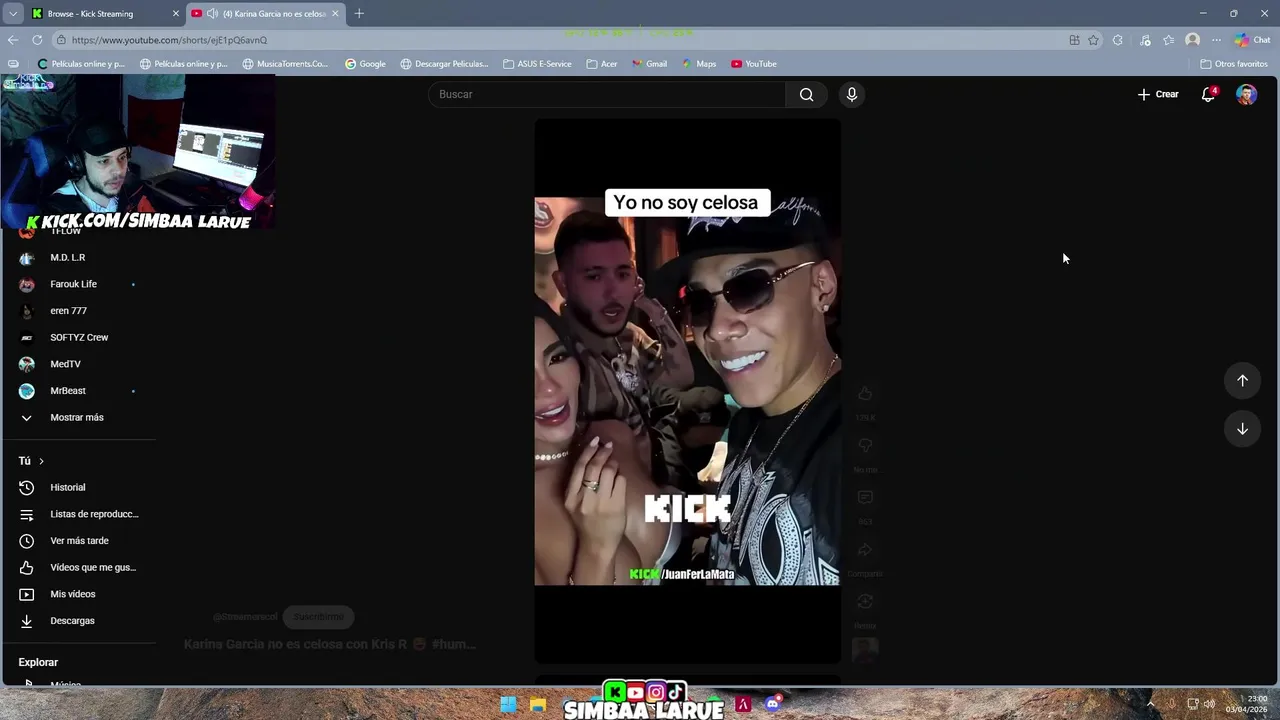Click the address bar URL
This screenshot has height=720, width=1280.
[169, 40]
